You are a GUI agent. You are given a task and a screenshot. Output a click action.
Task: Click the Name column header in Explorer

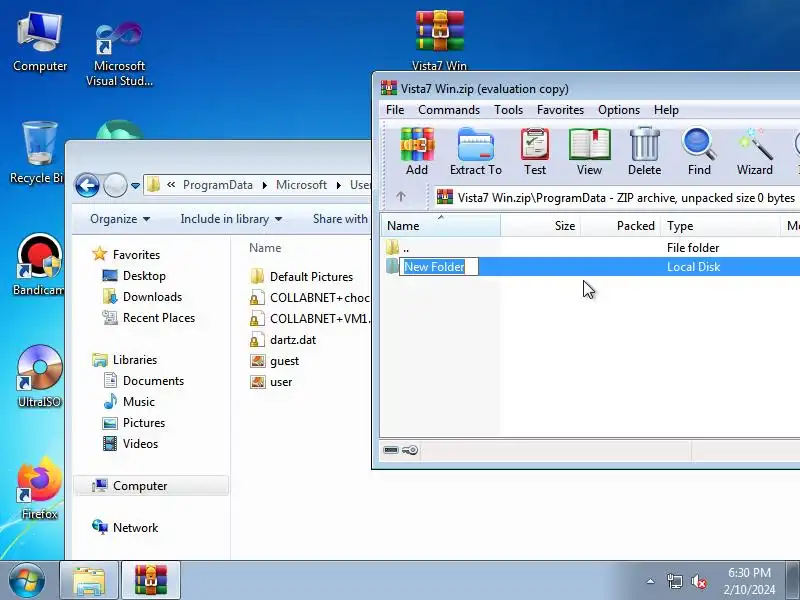point(265,248)
